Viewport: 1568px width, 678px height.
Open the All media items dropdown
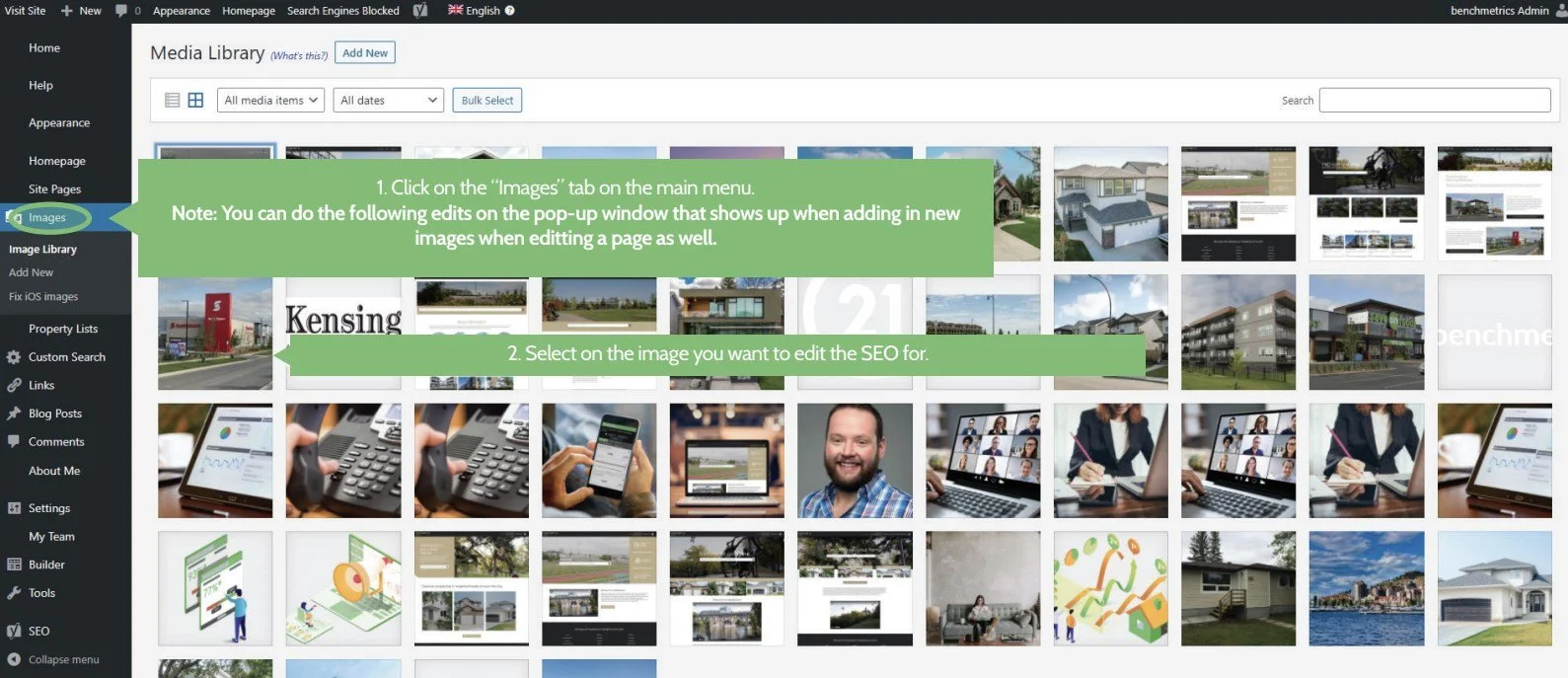(x=270, y=100)
